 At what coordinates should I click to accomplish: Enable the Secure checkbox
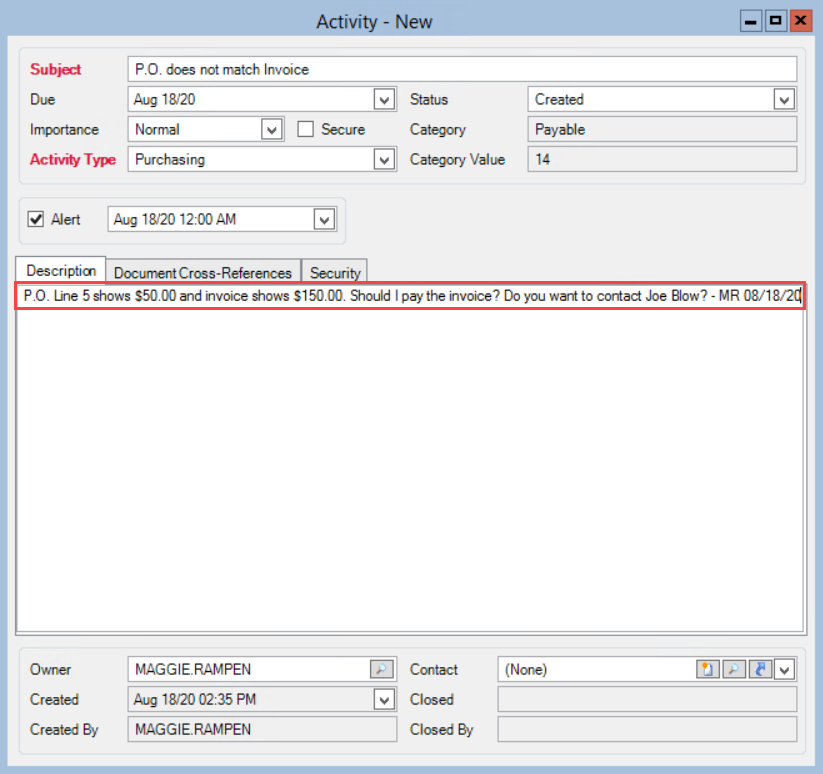coord(305,129)
